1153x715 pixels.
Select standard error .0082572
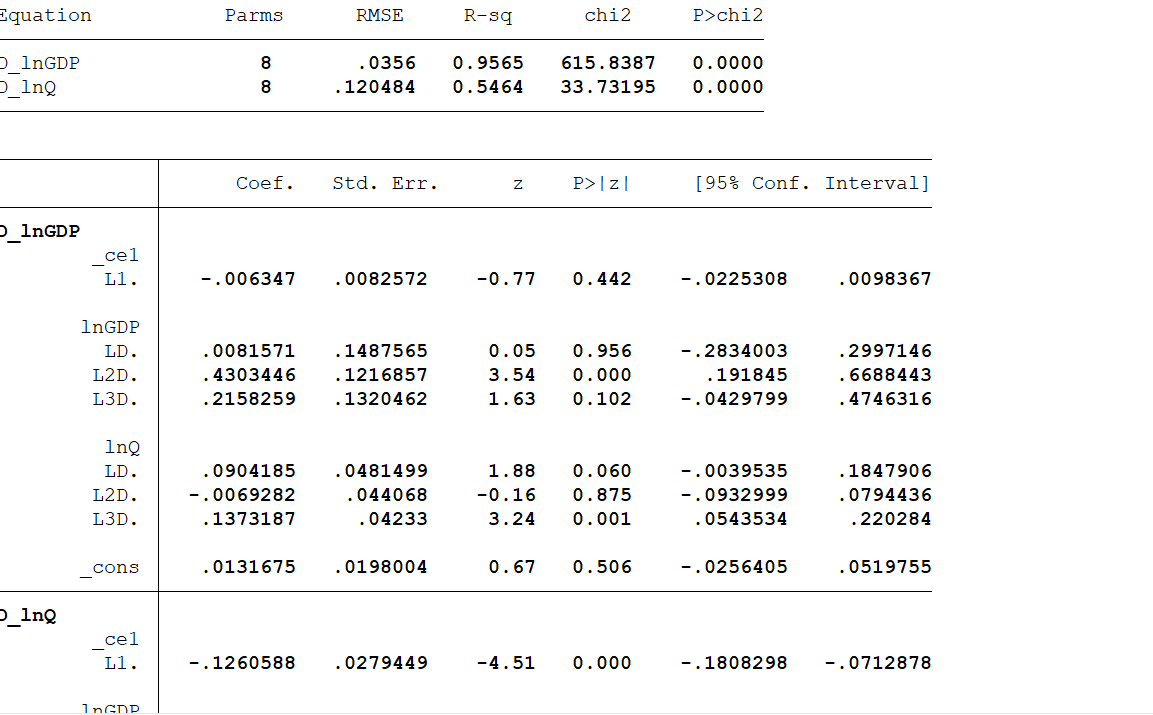click(380, 279)
